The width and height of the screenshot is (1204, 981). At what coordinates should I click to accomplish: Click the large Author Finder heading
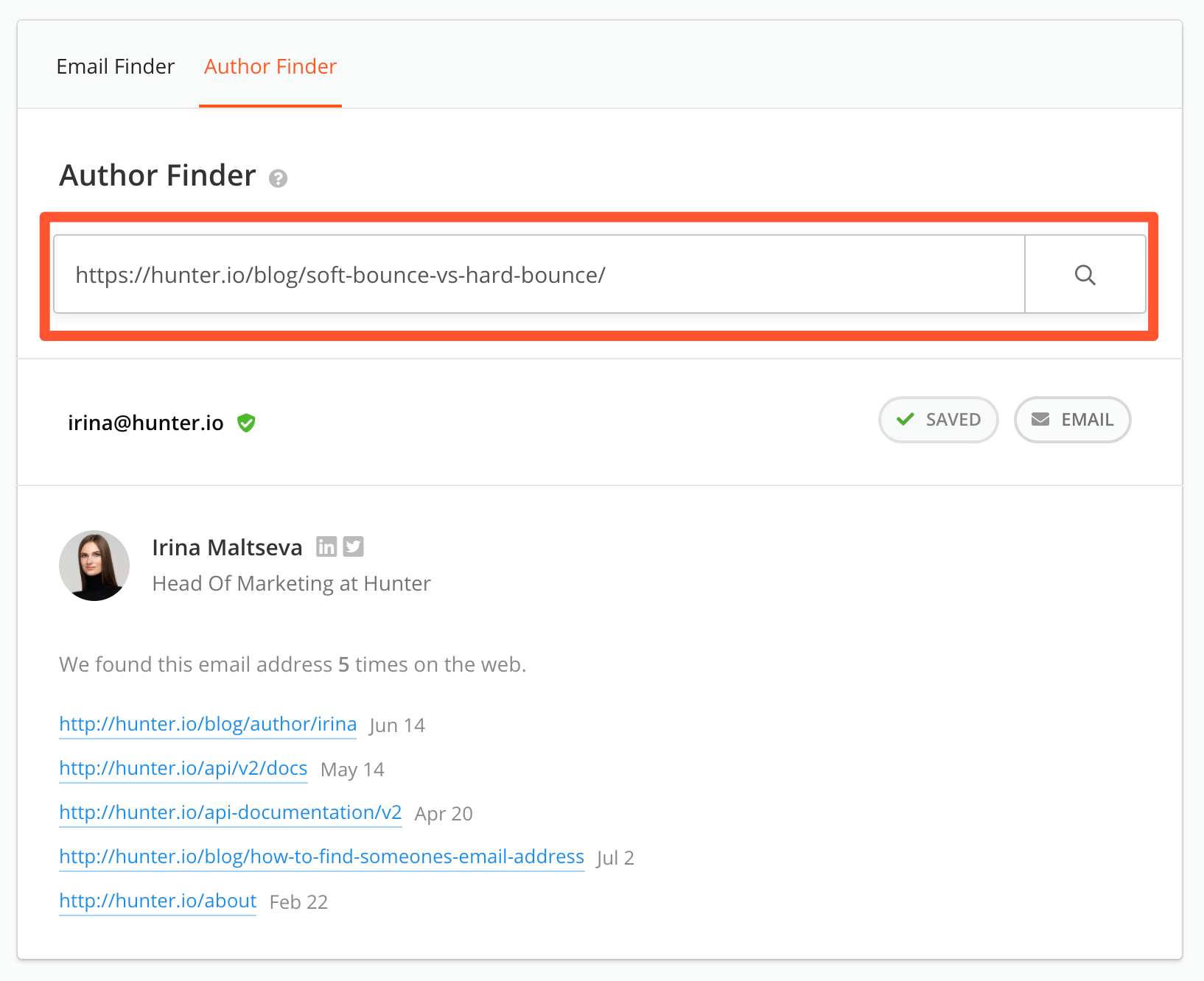point(158,175)
